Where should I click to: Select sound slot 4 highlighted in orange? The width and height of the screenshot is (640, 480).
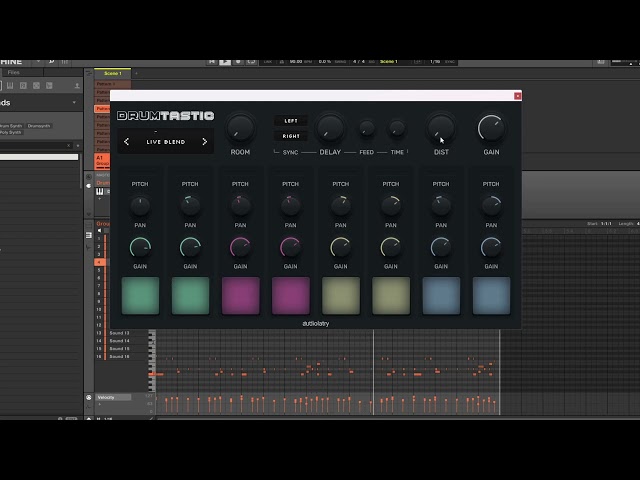pyautogui.click(x=100, y=262)
